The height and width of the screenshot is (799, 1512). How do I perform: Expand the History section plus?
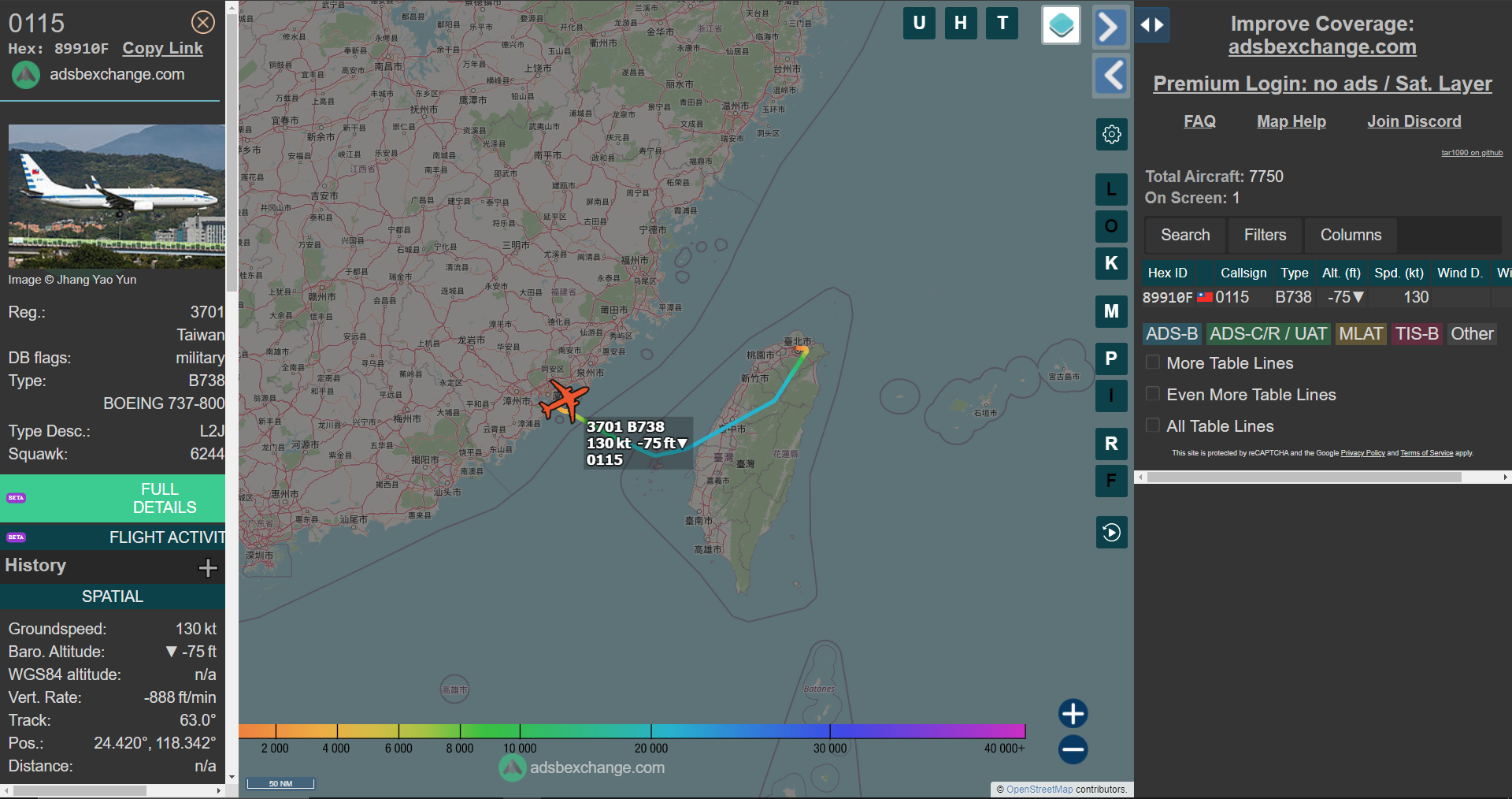pos(208,567)
